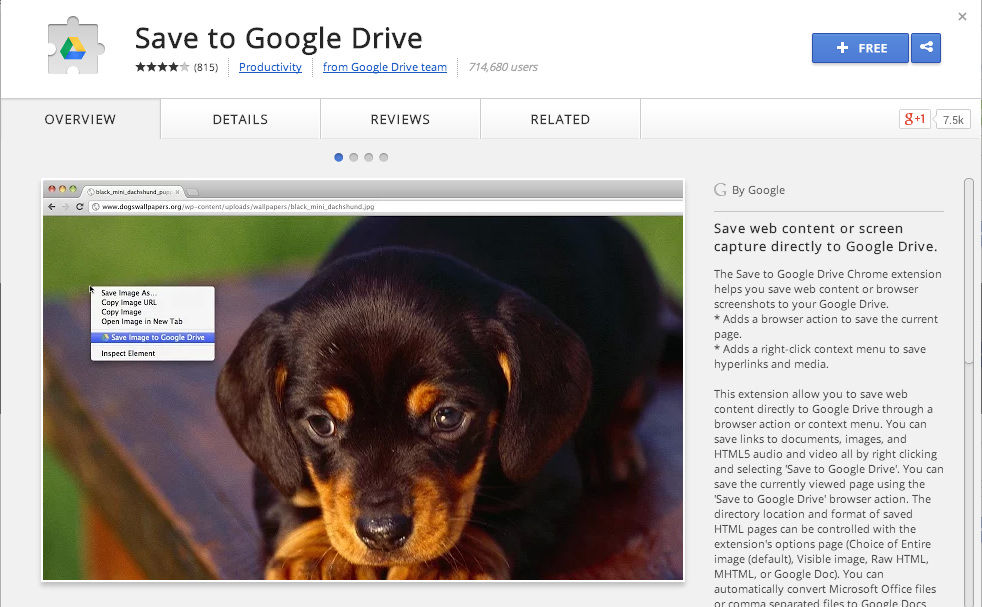Add extension with the FREE button
Screen dimensions: 982x607
tap(861, 48)
